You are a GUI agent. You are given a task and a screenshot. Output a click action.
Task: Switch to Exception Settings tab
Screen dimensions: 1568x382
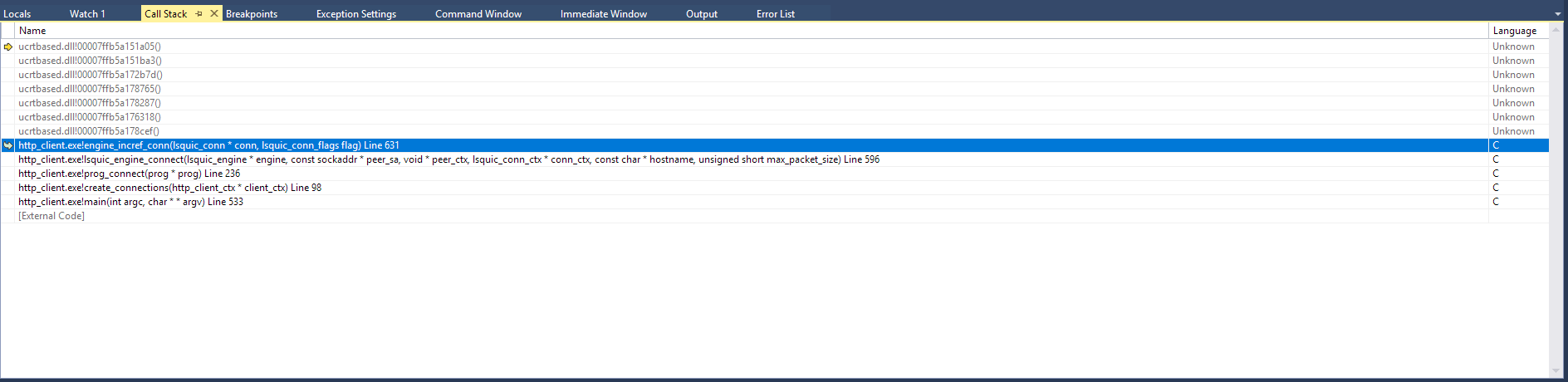pos(356,13)
